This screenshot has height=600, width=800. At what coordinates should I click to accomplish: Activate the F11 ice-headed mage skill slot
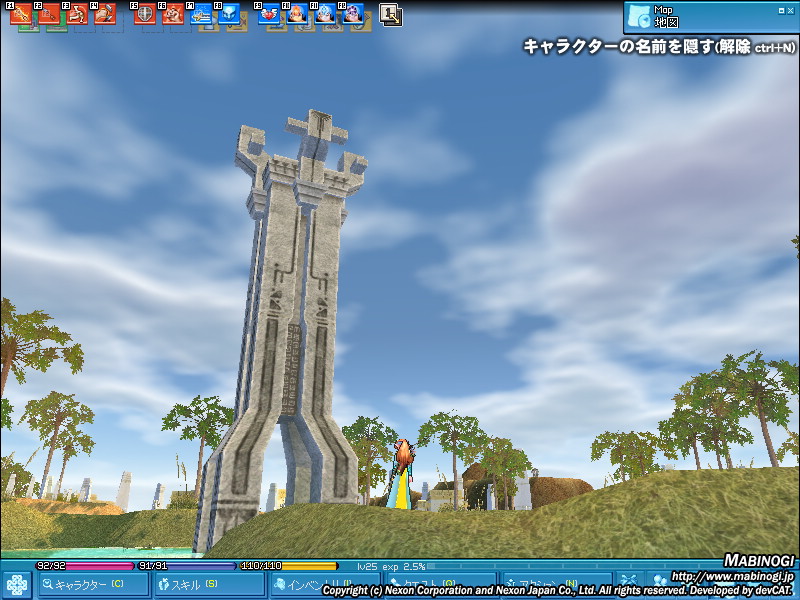point(325,14)
